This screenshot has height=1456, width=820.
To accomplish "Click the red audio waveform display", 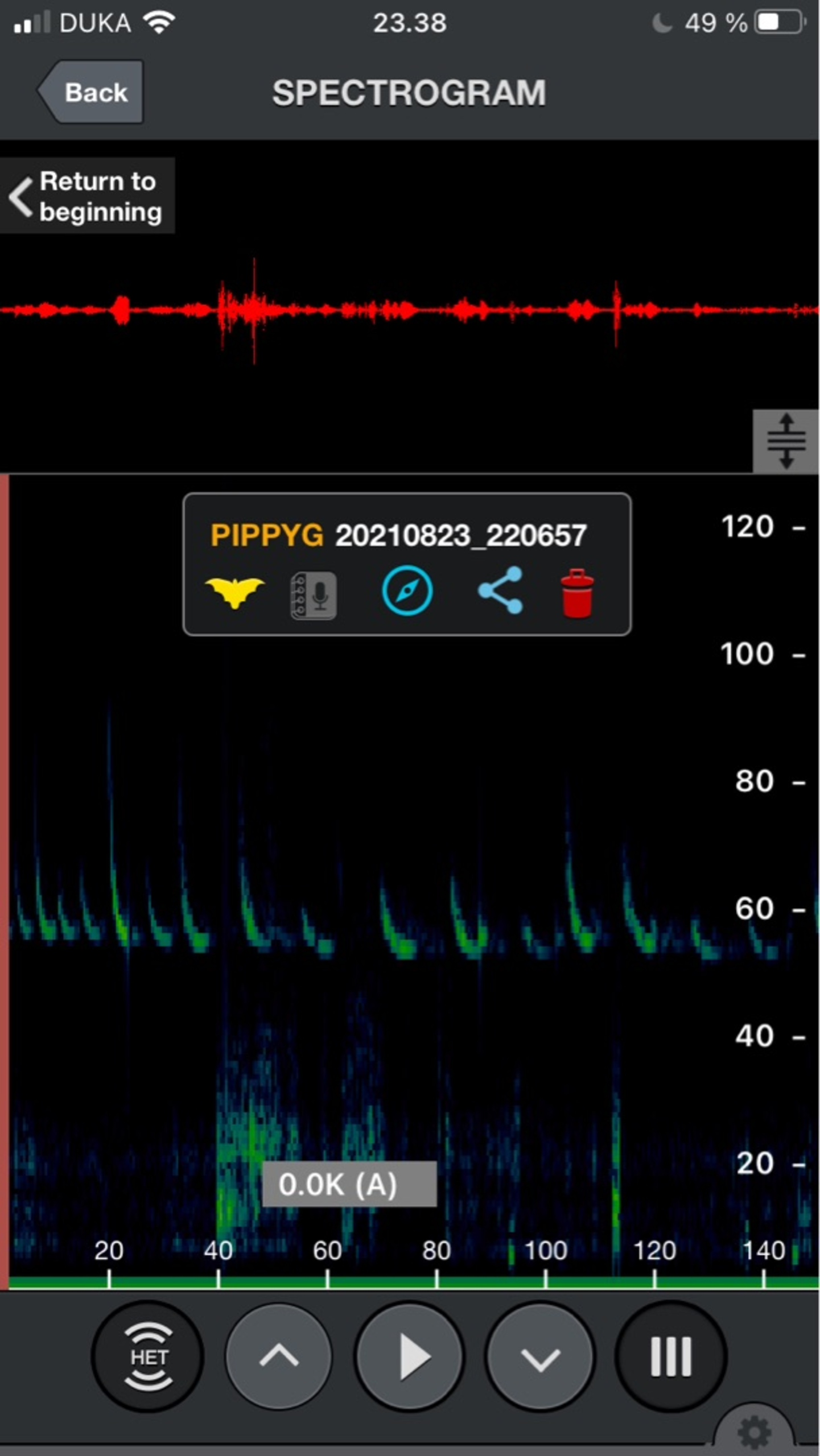I will click(410, 310).
